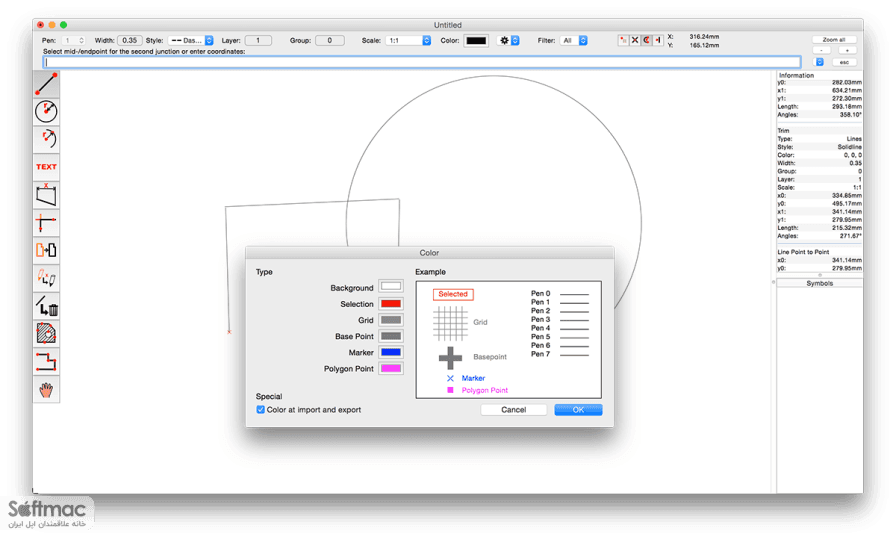Click the Zoom all button
The image size is (896, 540).
click(x=834, y=40)
